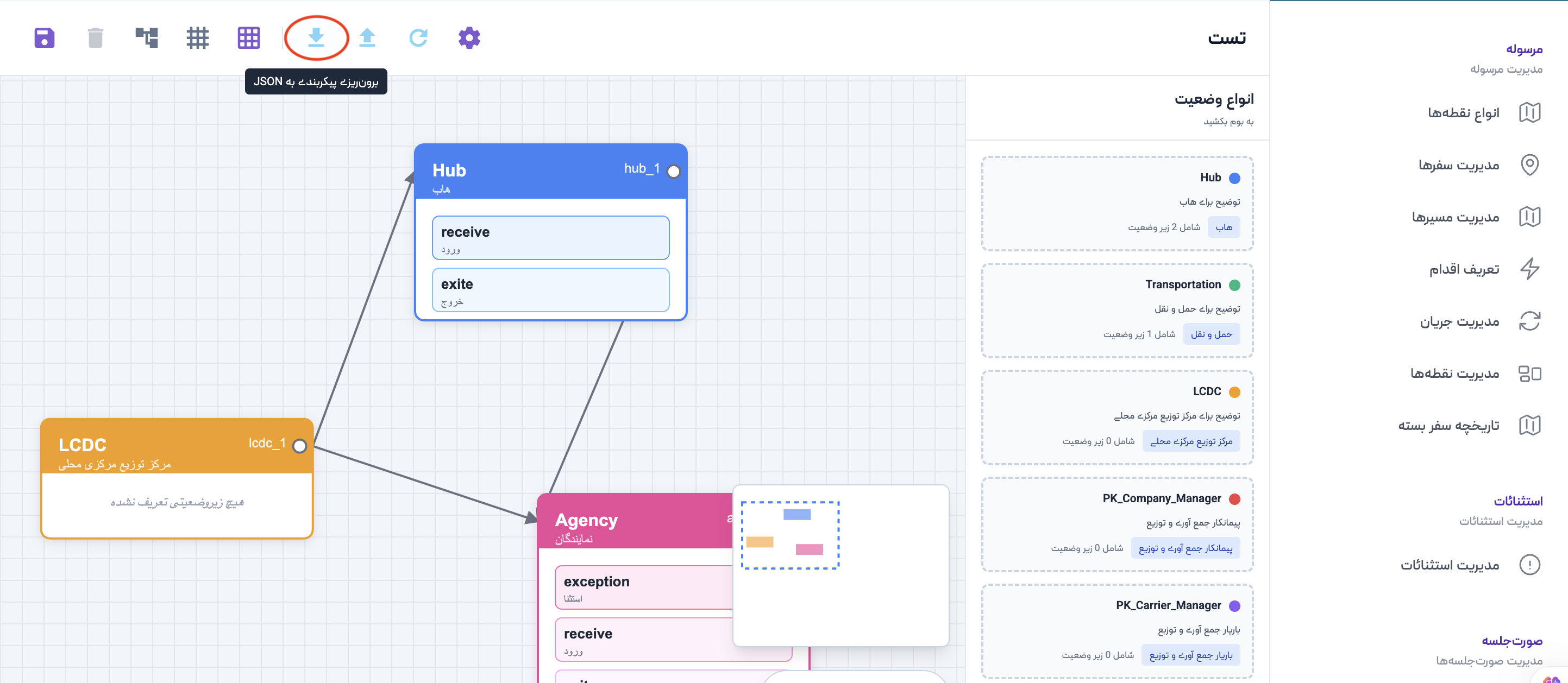Click the minimap viewport thumbnail

(790, 535)
